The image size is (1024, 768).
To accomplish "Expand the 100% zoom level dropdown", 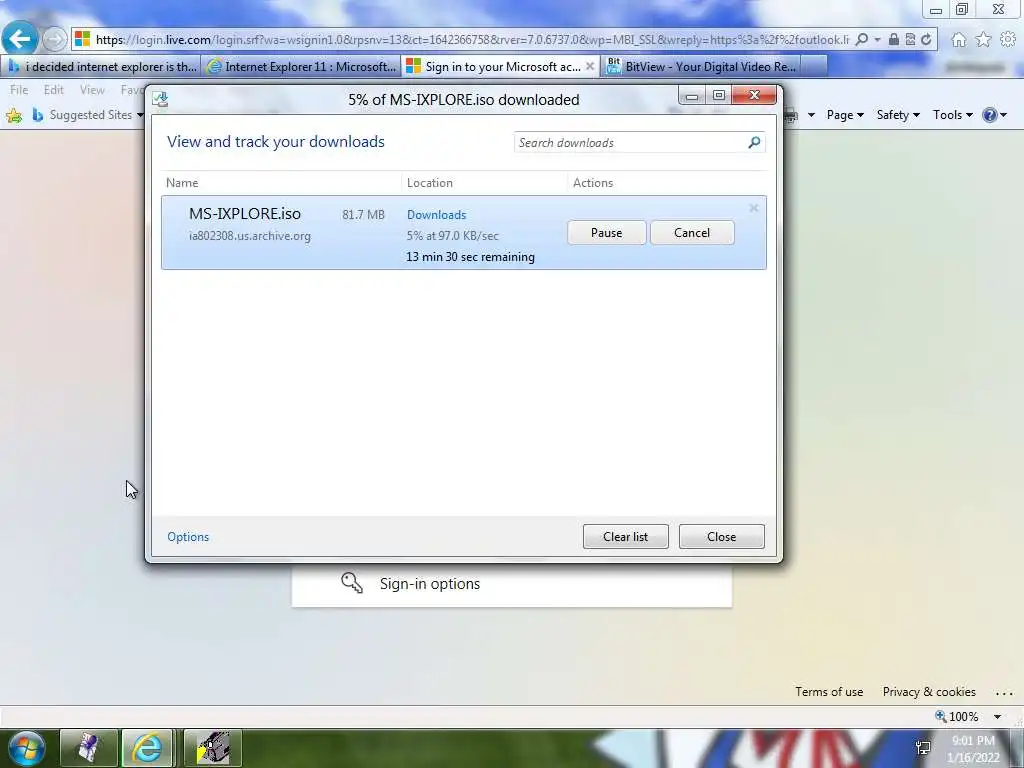I will (997, 717).
